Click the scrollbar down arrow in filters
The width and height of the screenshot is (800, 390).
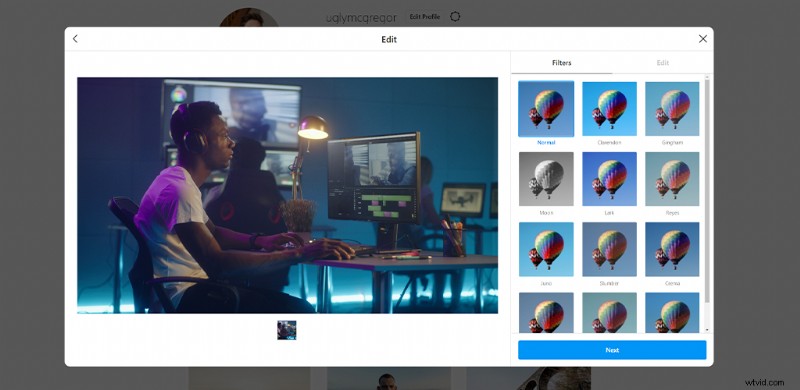707,330
